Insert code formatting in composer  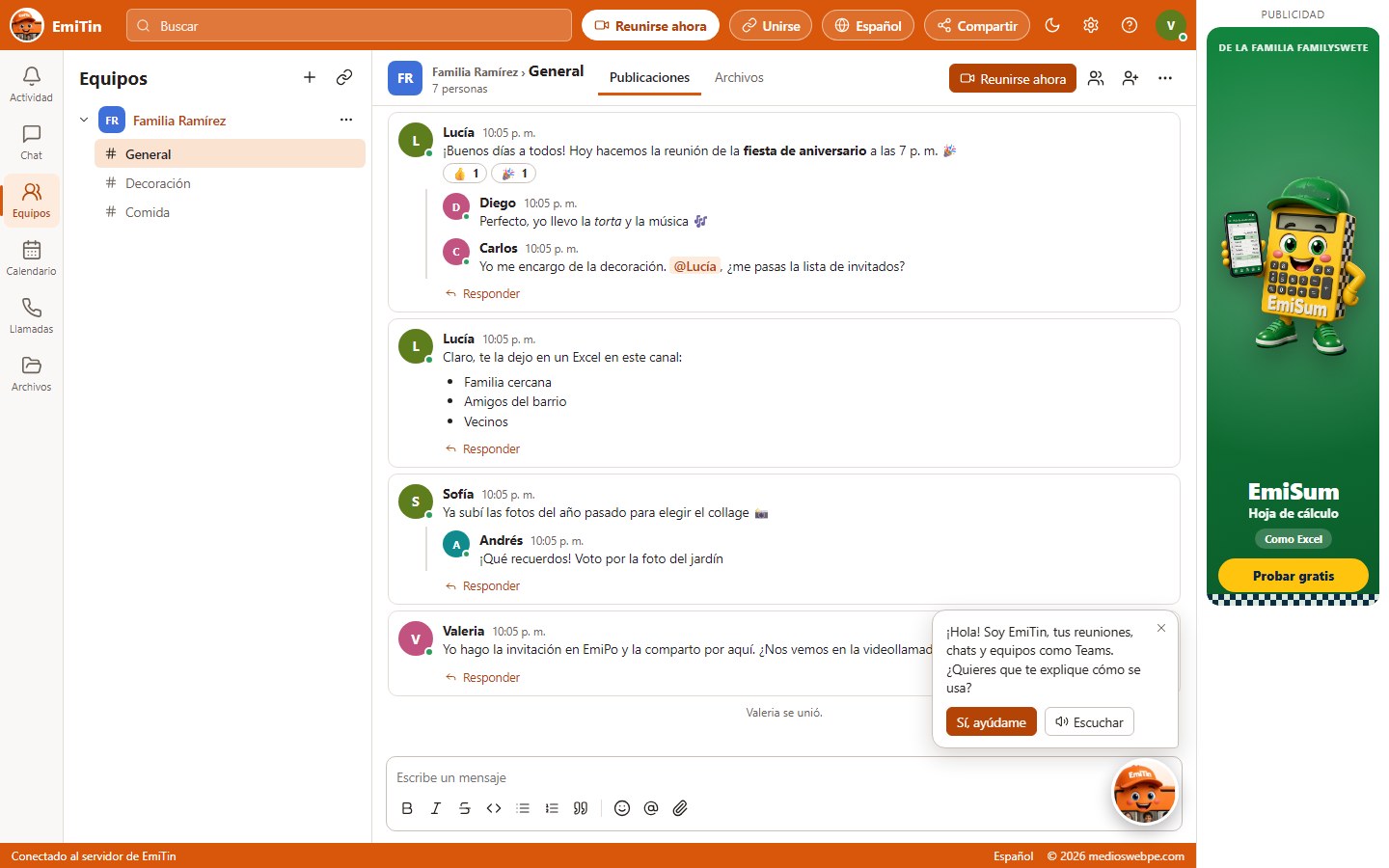[494, 808]
